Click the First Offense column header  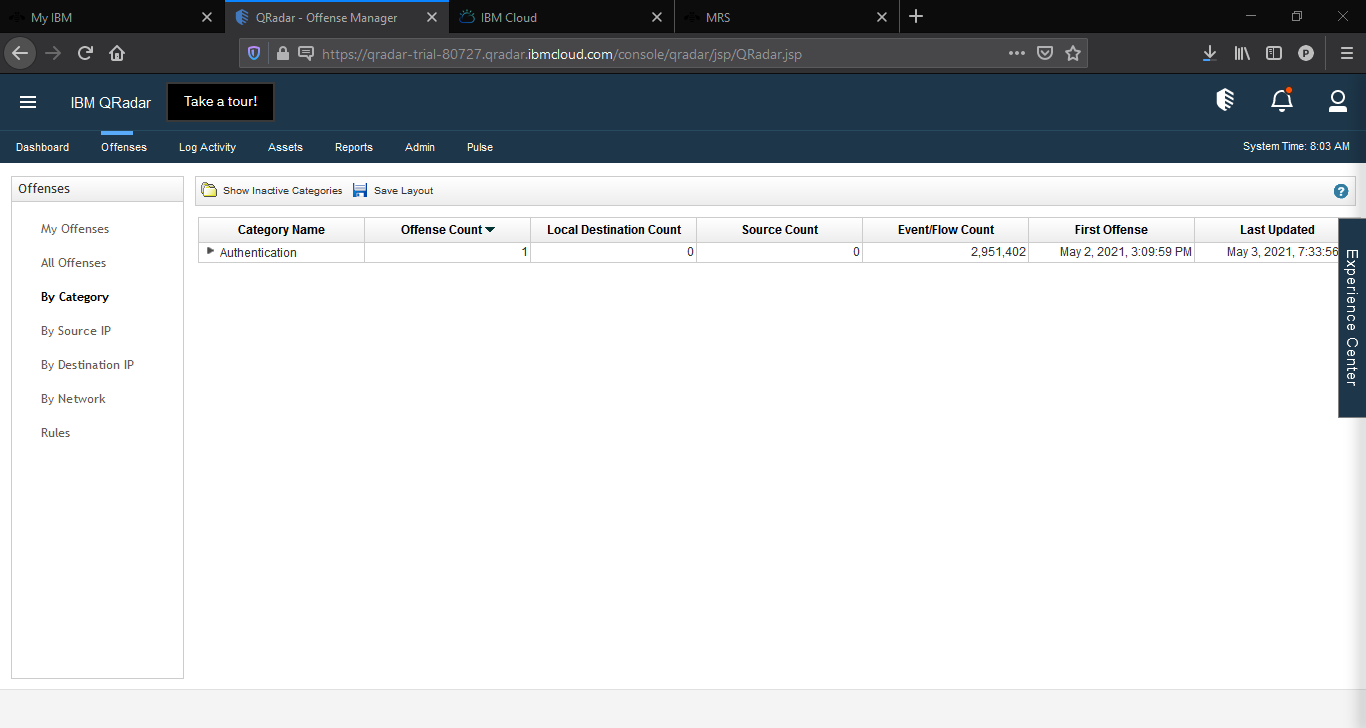coord(1111,230)
